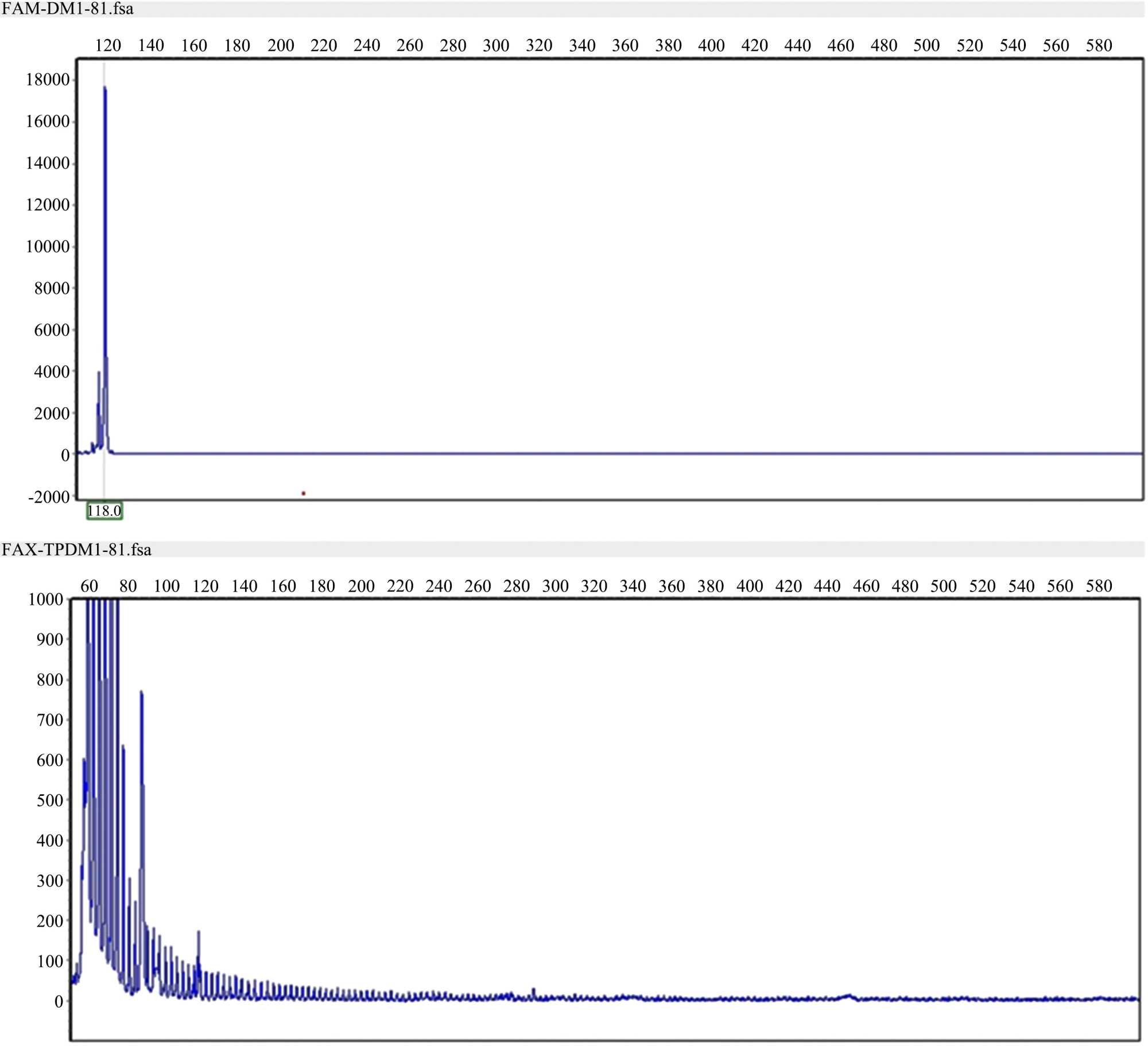Click the 118.0 peak size label box

[104, 511]
